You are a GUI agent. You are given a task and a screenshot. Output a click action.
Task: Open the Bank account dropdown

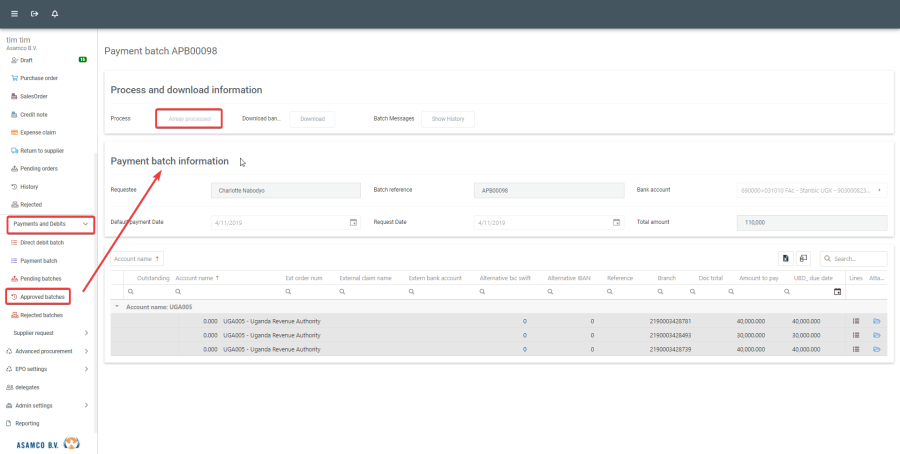point(879,190)
